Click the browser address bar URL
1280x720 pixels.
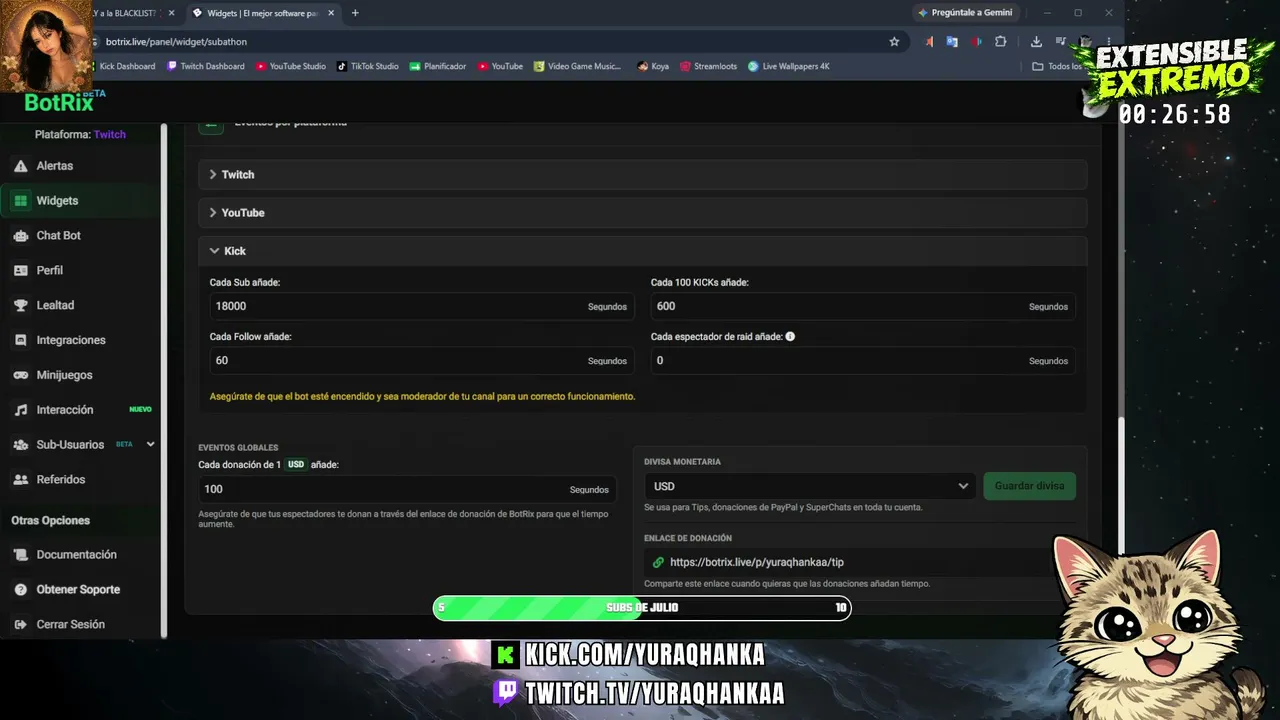click(x=176, y=42)
